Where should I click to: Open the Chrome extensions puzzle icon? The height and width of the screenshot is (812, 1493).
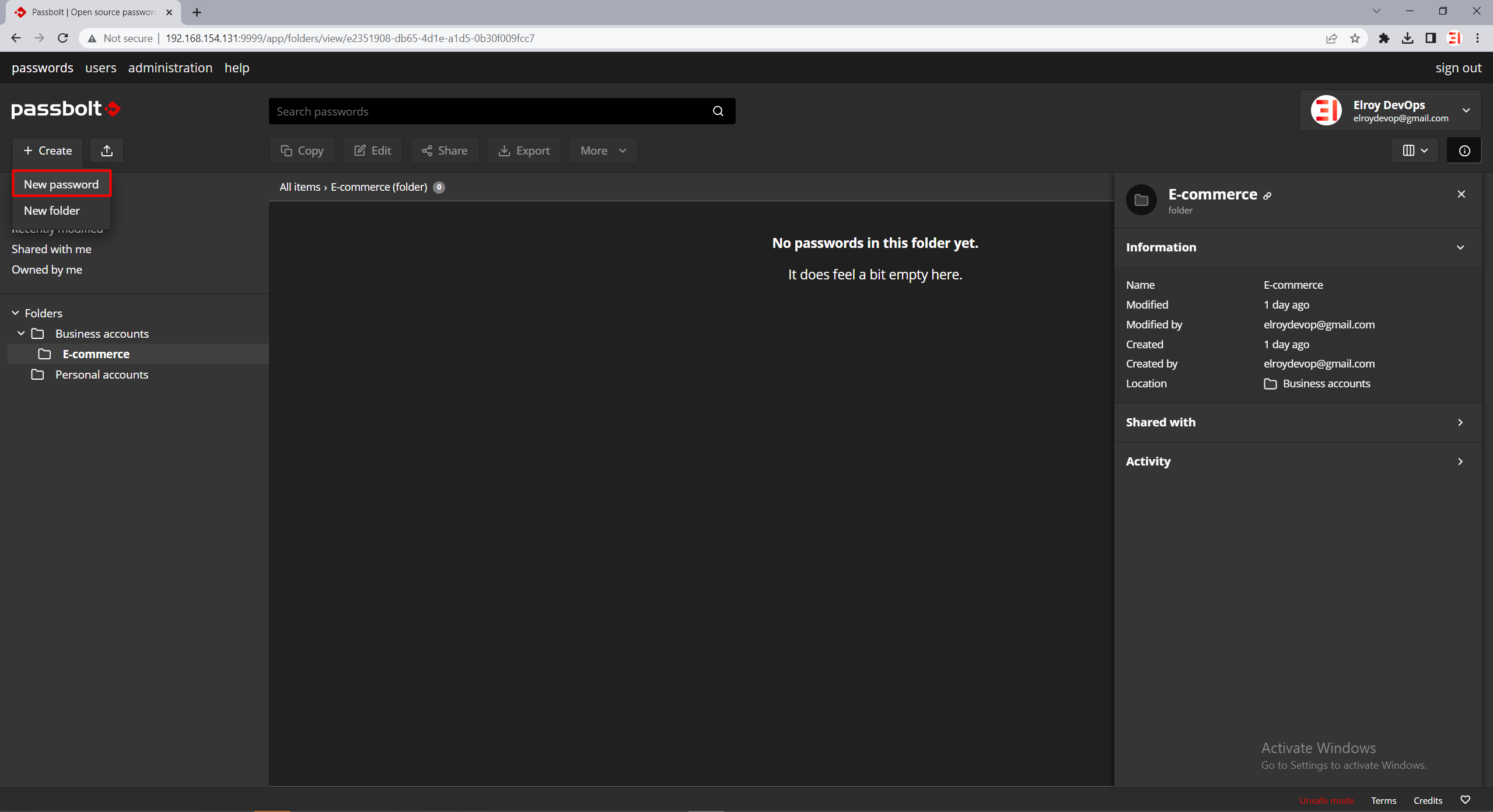pyautogui.click(x=1384, y=38)
